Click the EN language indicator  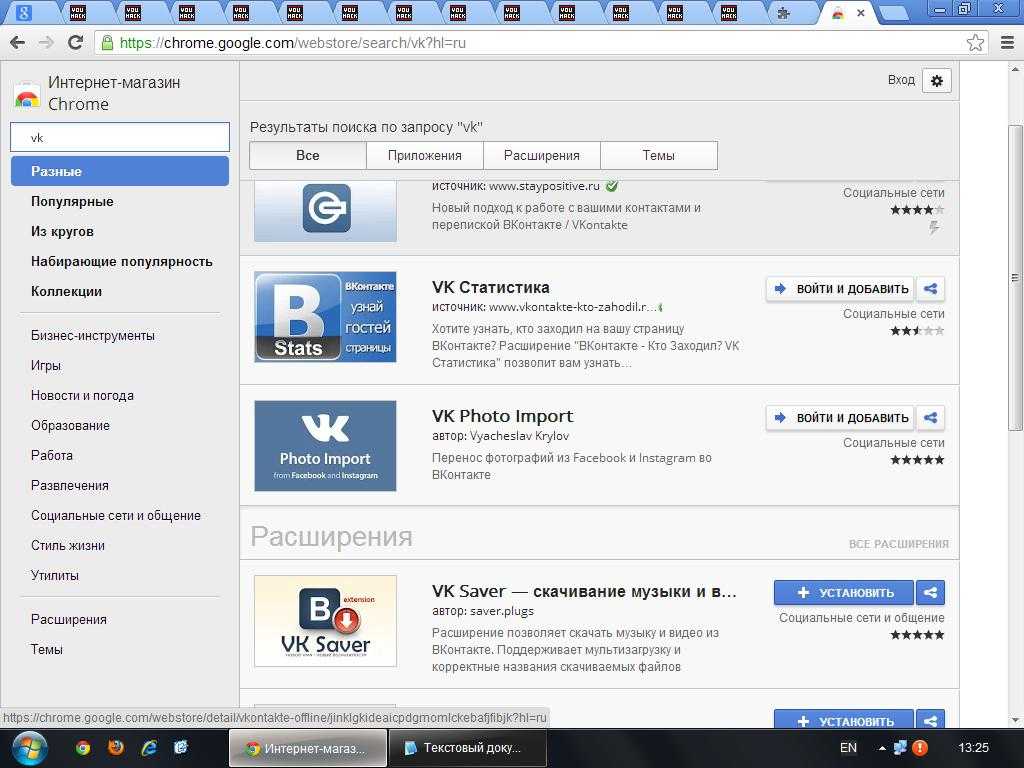tap(848, 748)
